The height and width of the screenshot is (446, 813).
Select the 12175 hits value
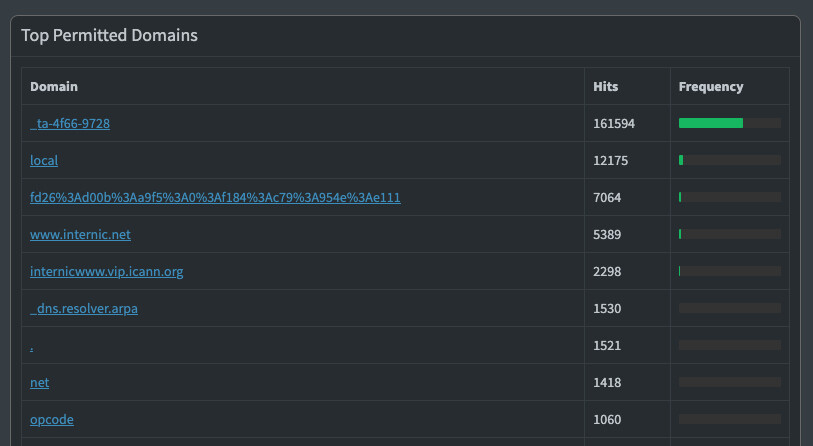[x=610, y=160]
